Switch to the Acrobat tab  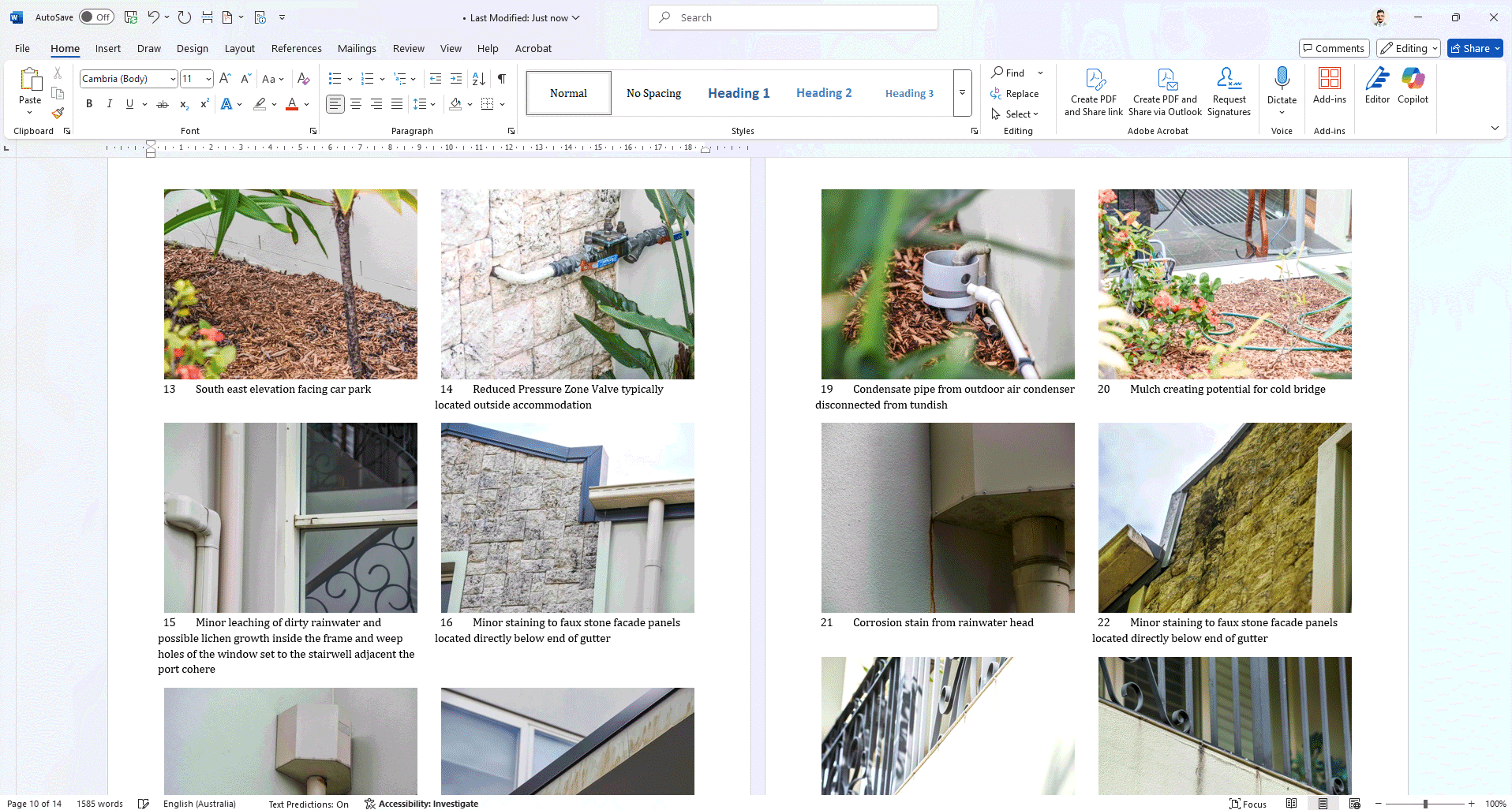[x=533, y=48]
